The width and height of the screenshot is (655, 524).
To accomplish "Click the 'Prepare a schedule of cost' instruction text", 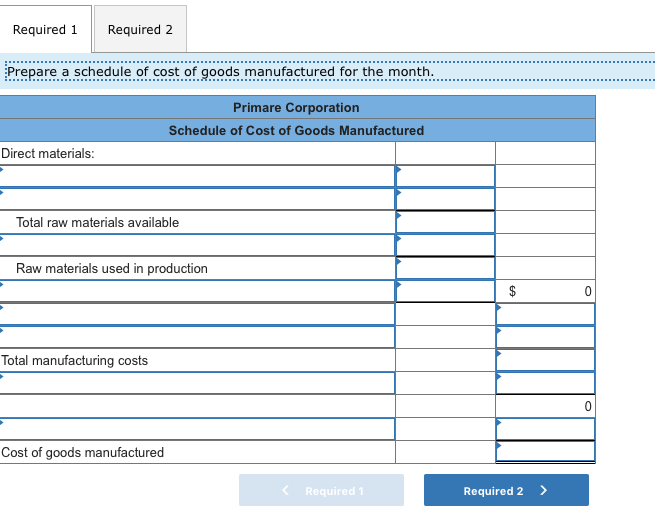I will click(x=220, y=71).
